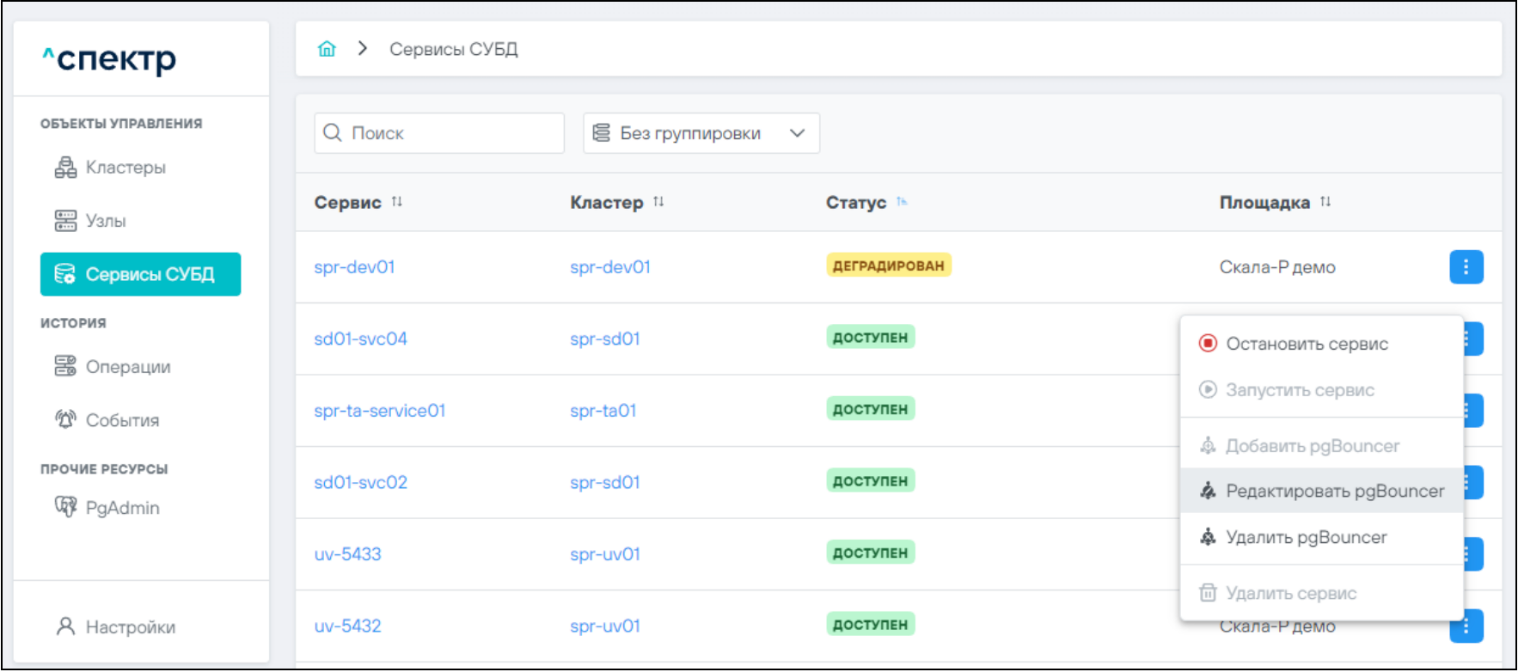This screenshot has height=672, width=1518.
Task: Click the home icon in breadcrumb
Action: click(x=326, y=49)
